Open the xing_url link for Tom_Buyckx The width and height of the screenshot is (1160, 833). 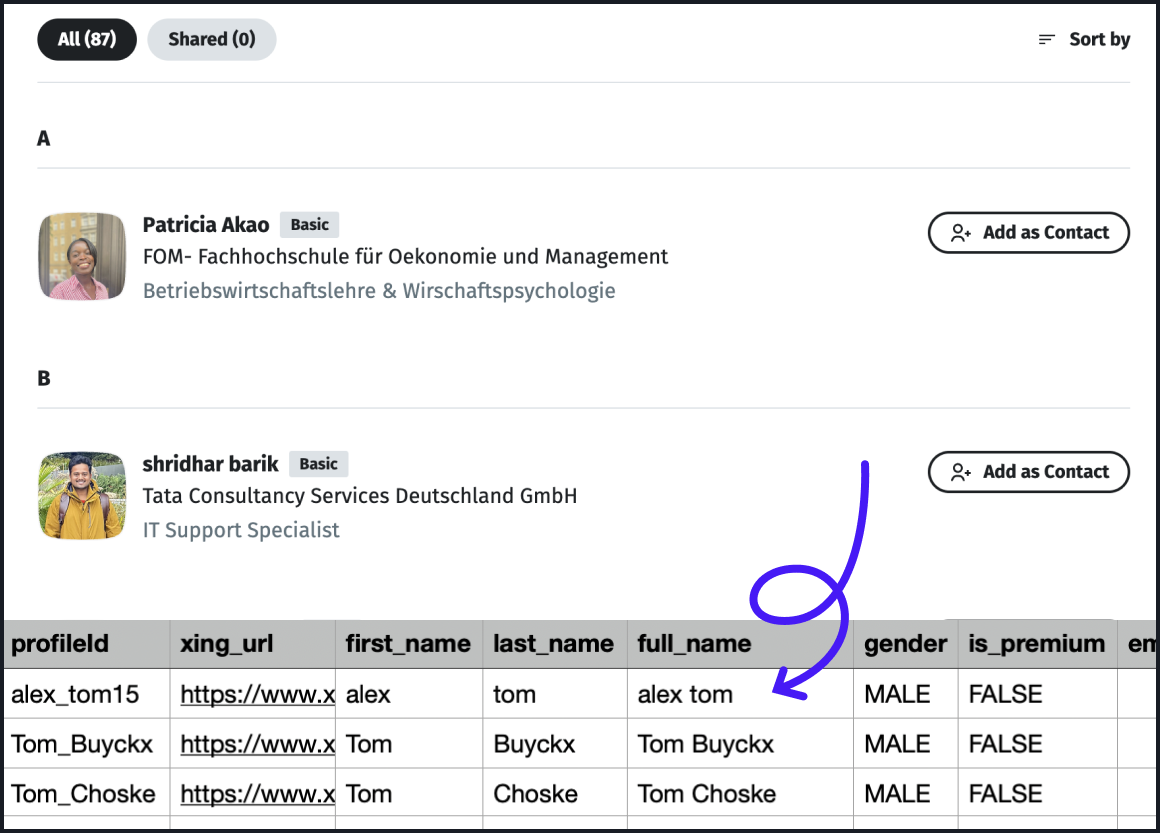click(x=257, y=744)
